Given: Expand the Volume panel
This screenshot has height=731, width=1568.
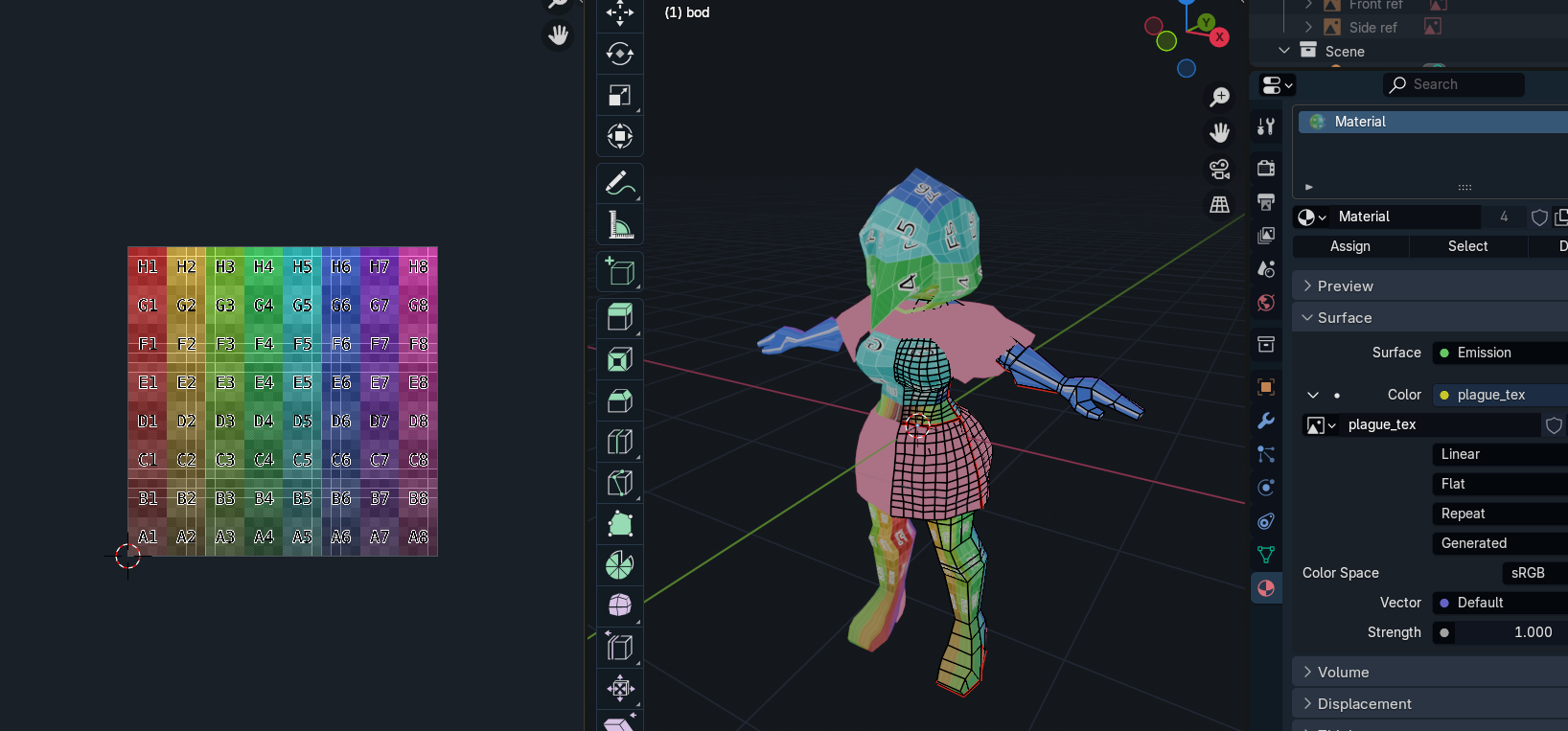Looking at the screenshot, I should pos(1343,673).
